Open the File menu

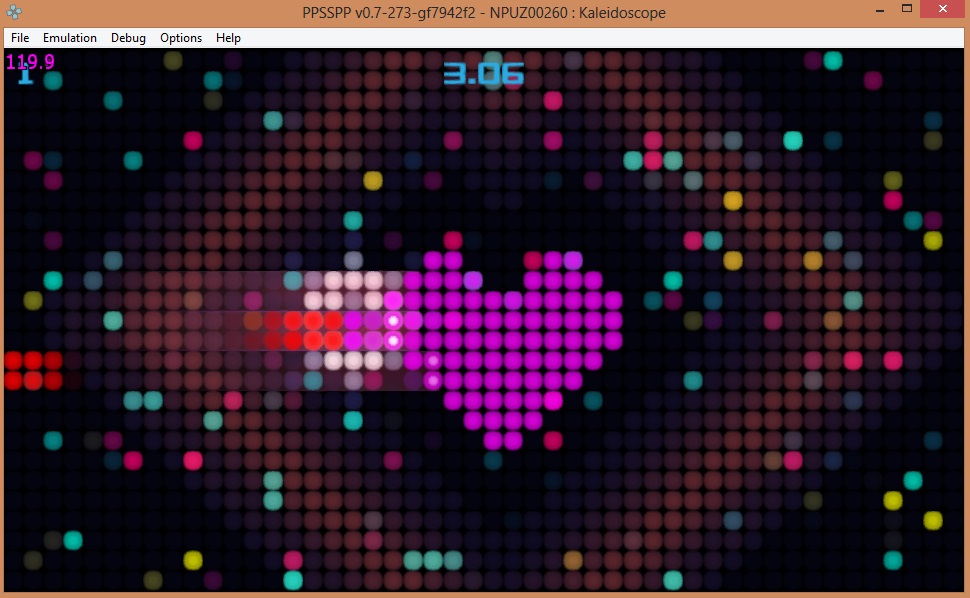(x=20, y=38)
